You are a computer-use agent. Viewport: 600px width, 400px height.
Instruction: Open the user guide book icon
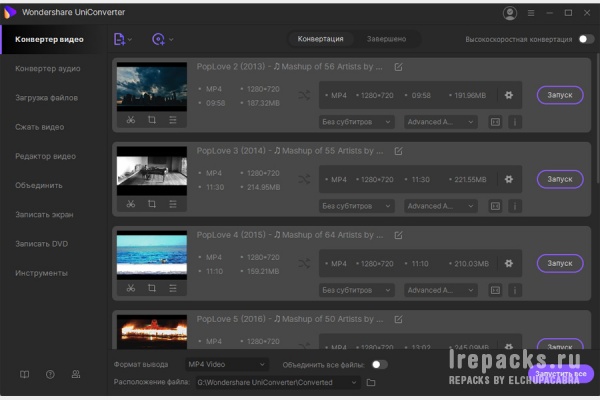pyautogui.click(x=24, y=374)
